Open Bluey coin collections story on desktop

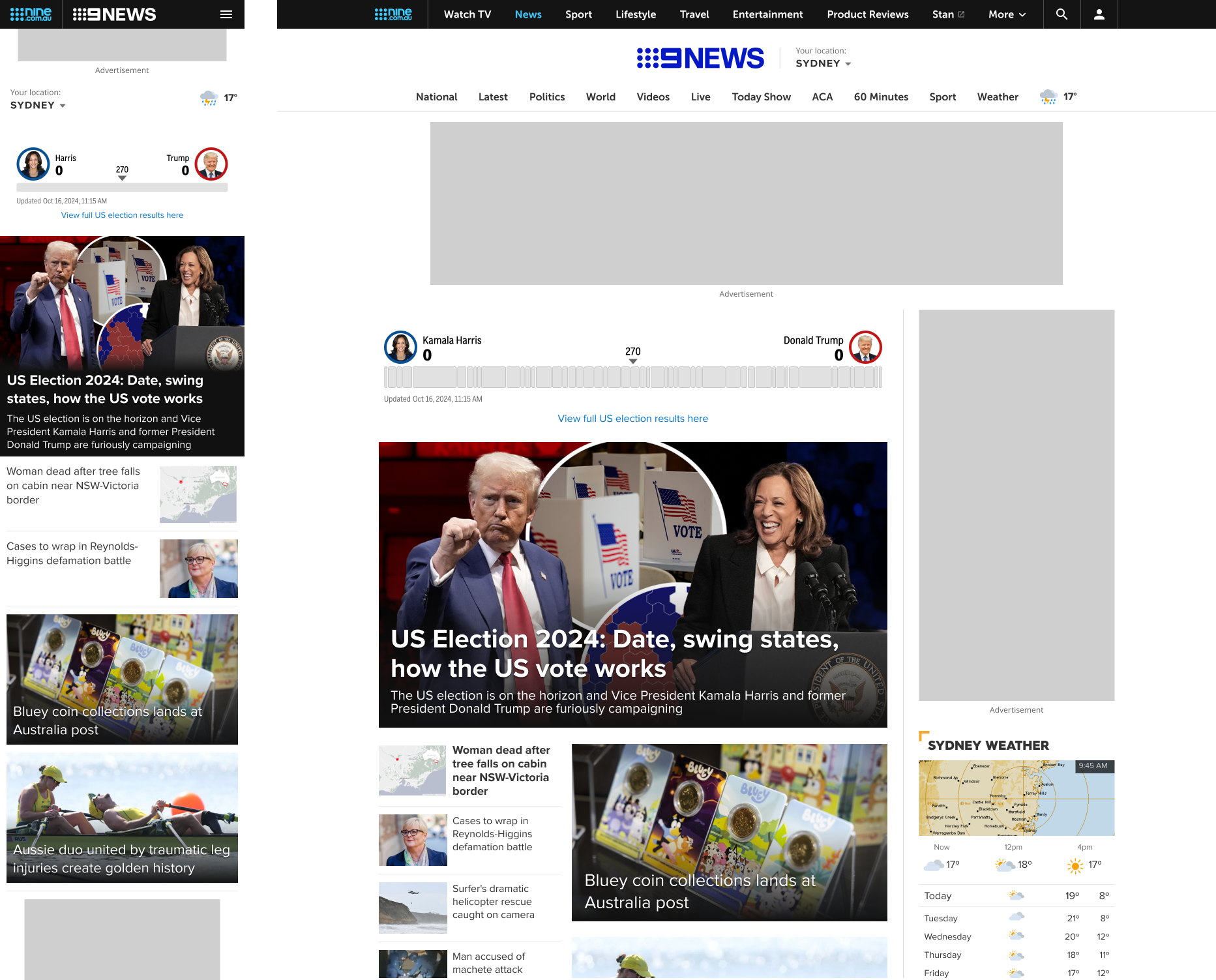pyautogui.click(x=700, y=891)
